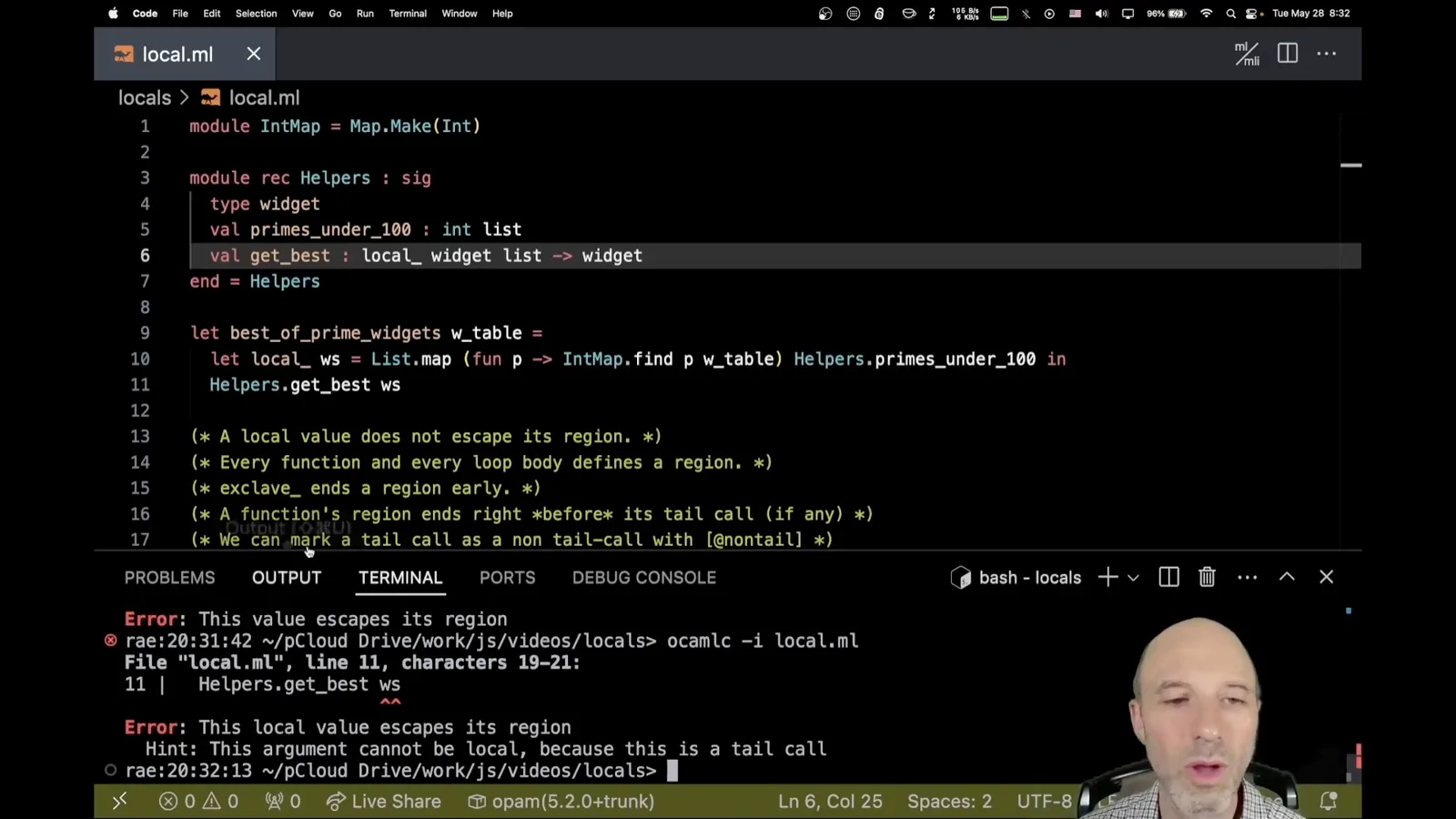This screenshot has height=819, width=1456.
Task: Close the local.ml editor tab
Action: [x=254, y=54]
